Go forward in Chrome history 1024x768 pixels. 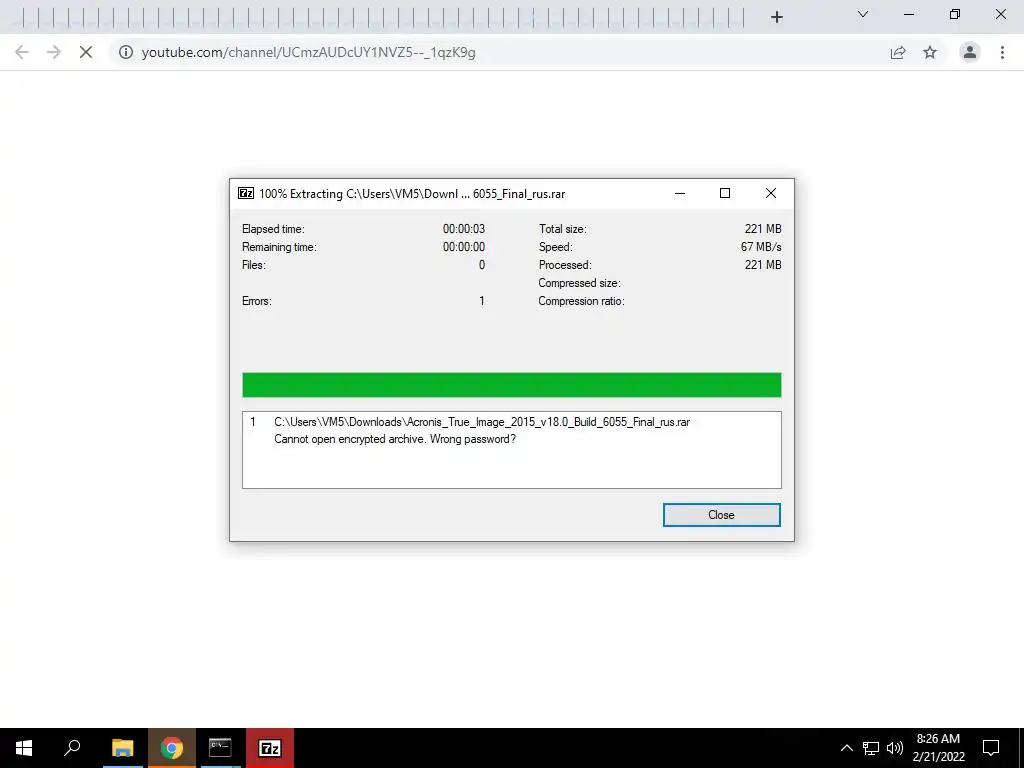[x=54, y=52]
